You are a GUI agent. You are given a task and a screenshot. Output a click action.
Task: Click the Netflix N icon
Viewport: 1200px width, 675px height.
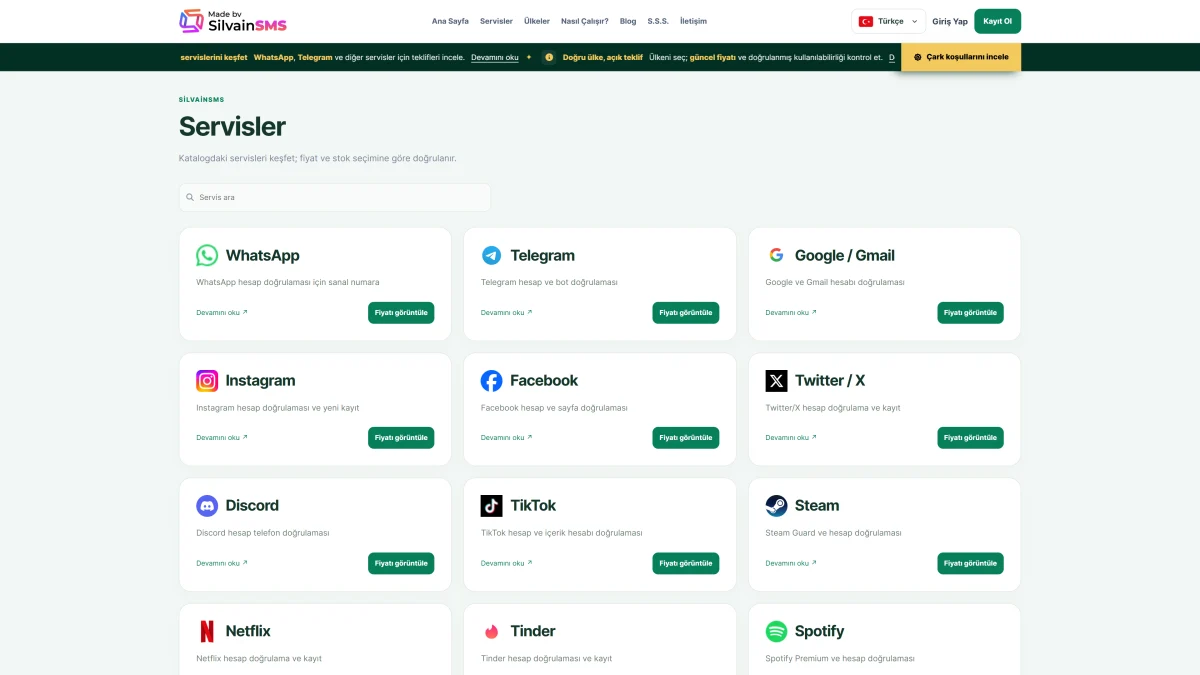[207, 631]
